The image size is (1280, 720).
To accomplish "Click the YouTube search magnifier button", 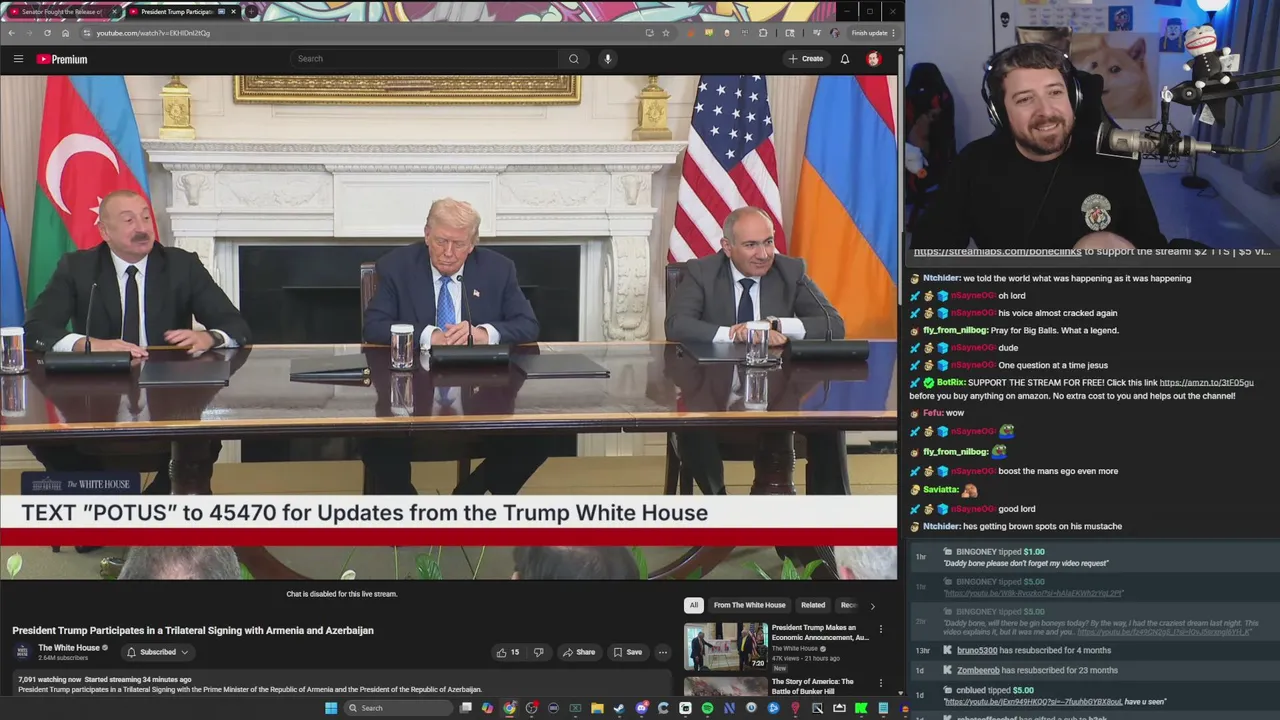I will 573,59.
